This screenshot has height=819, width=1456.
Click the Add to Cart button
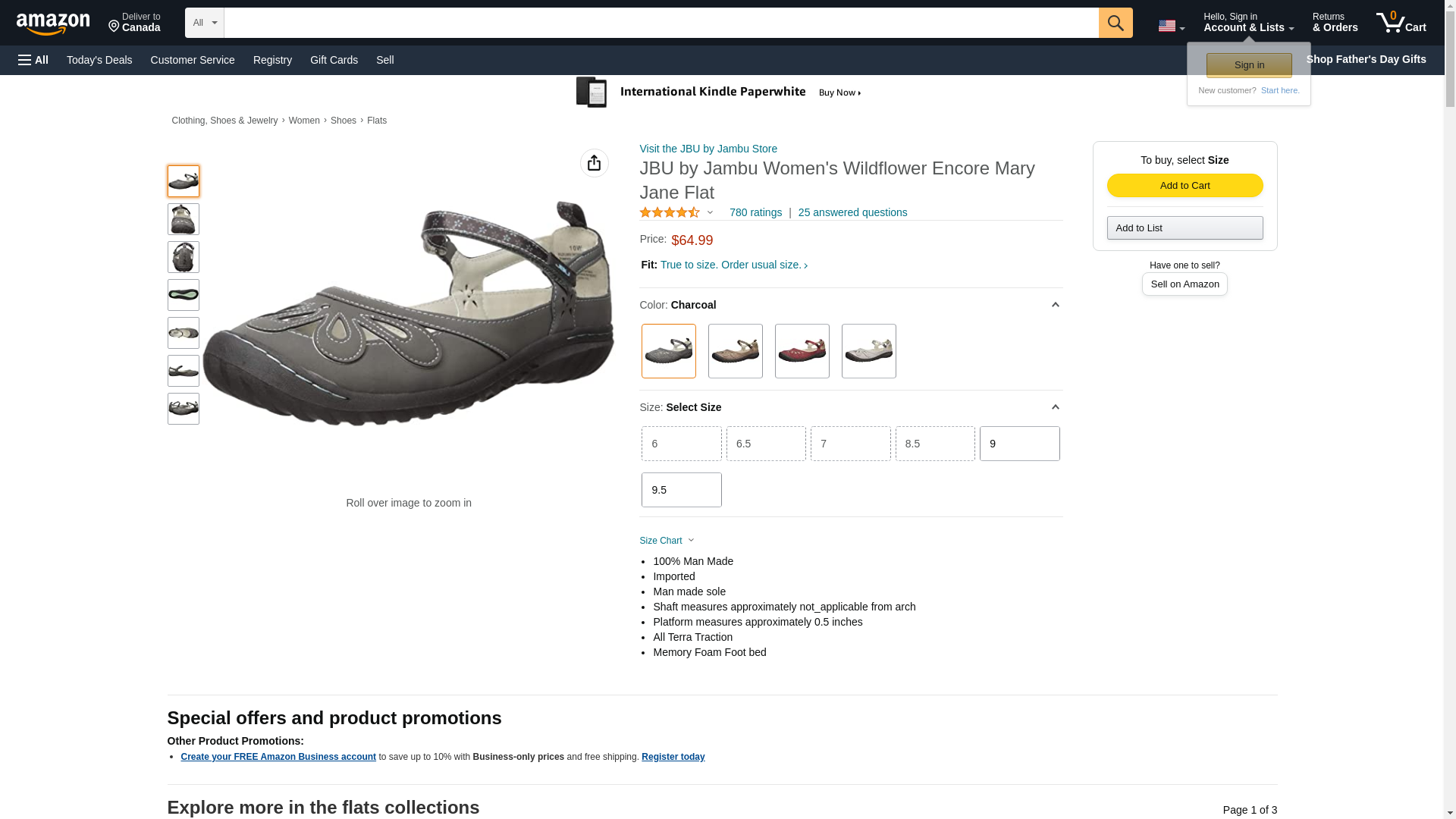point(1185,186)
